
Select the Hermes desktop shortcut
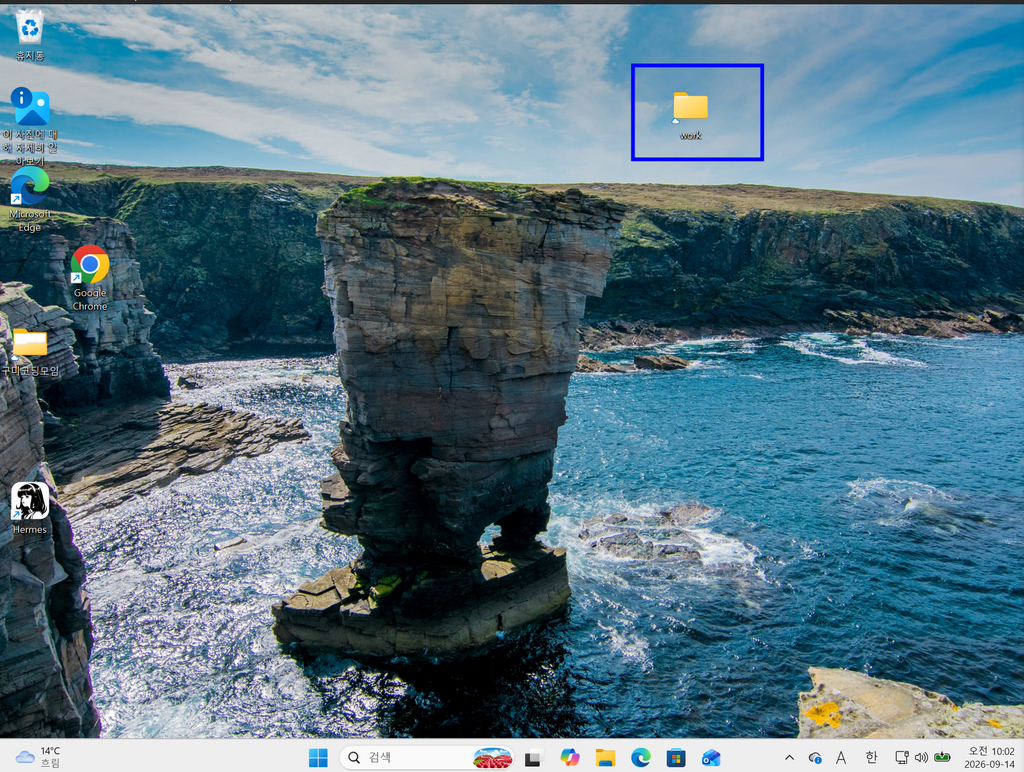pos(30,509)
